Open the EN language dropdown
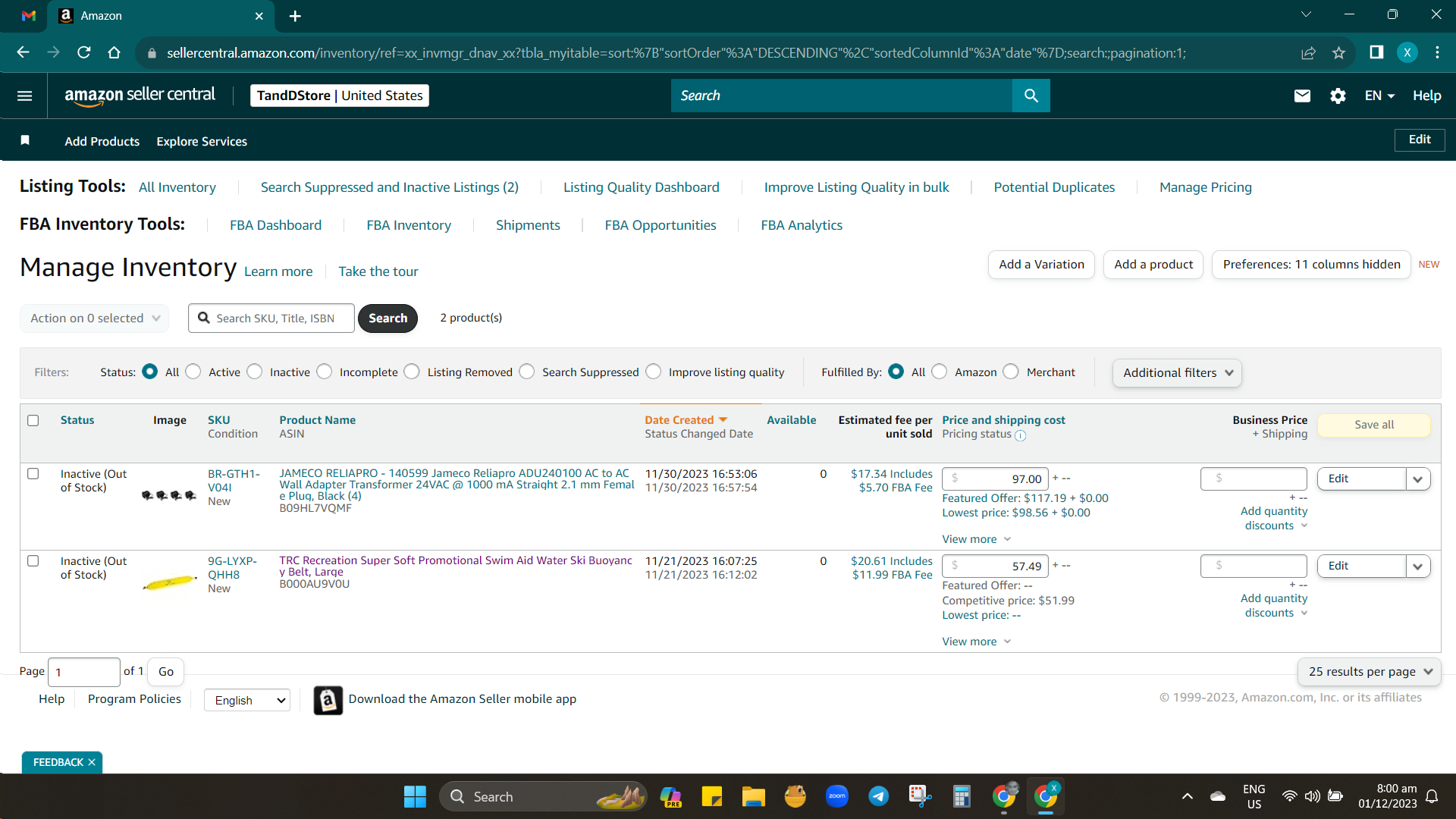The image size is (1456, 819). (1379, 96)
